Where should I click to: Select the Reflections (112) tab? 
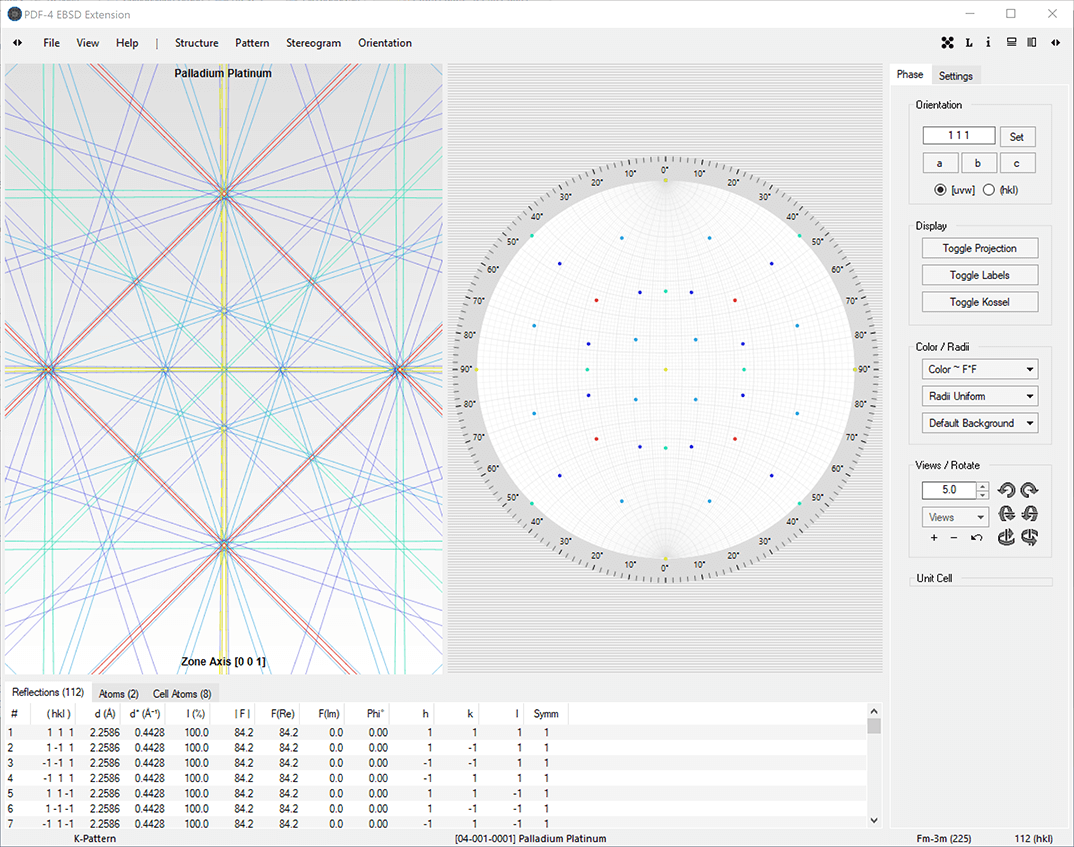48,692
